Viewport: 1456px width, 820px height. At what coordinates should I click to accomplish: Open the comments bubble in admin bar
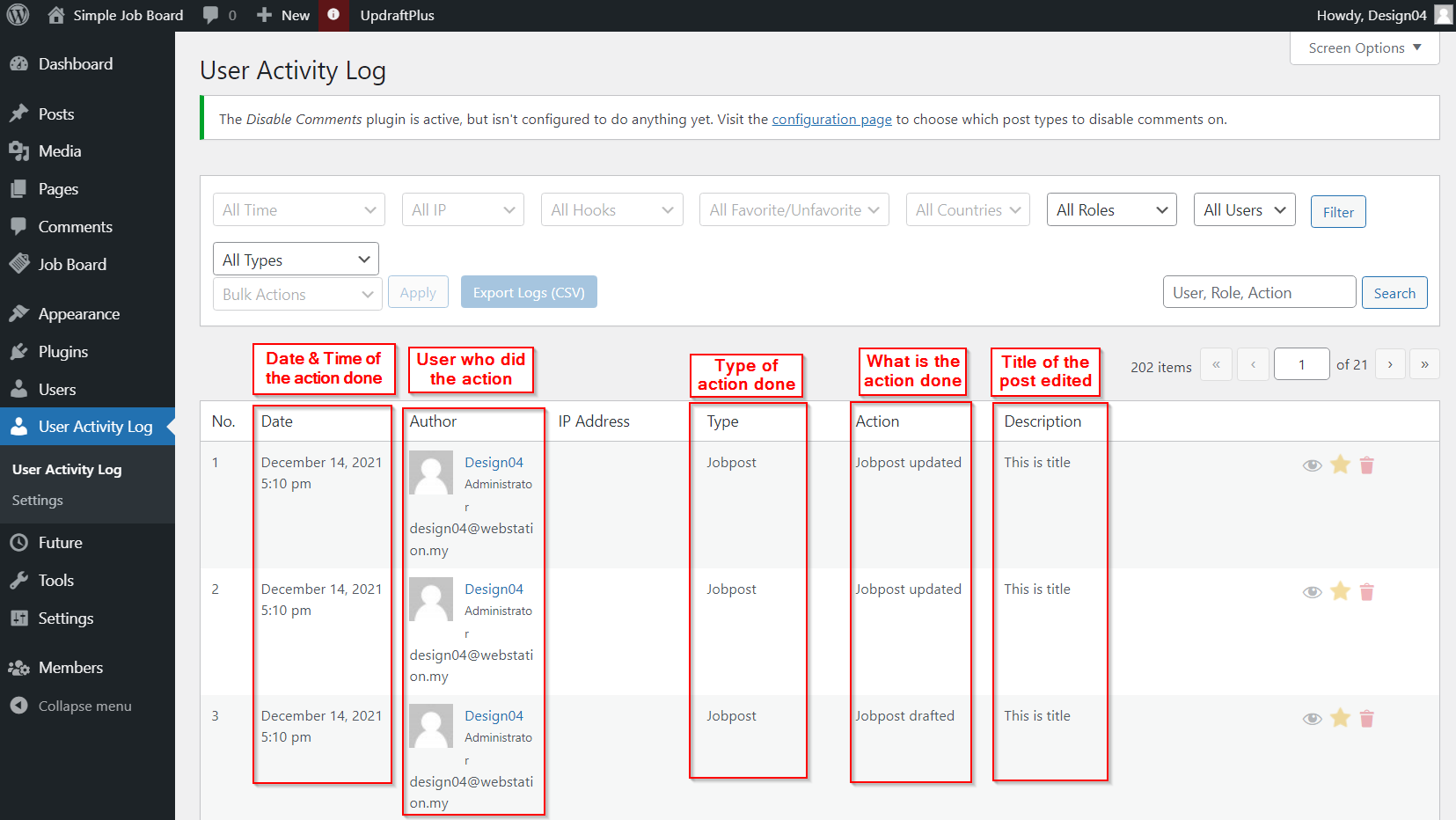coord(210,15)
